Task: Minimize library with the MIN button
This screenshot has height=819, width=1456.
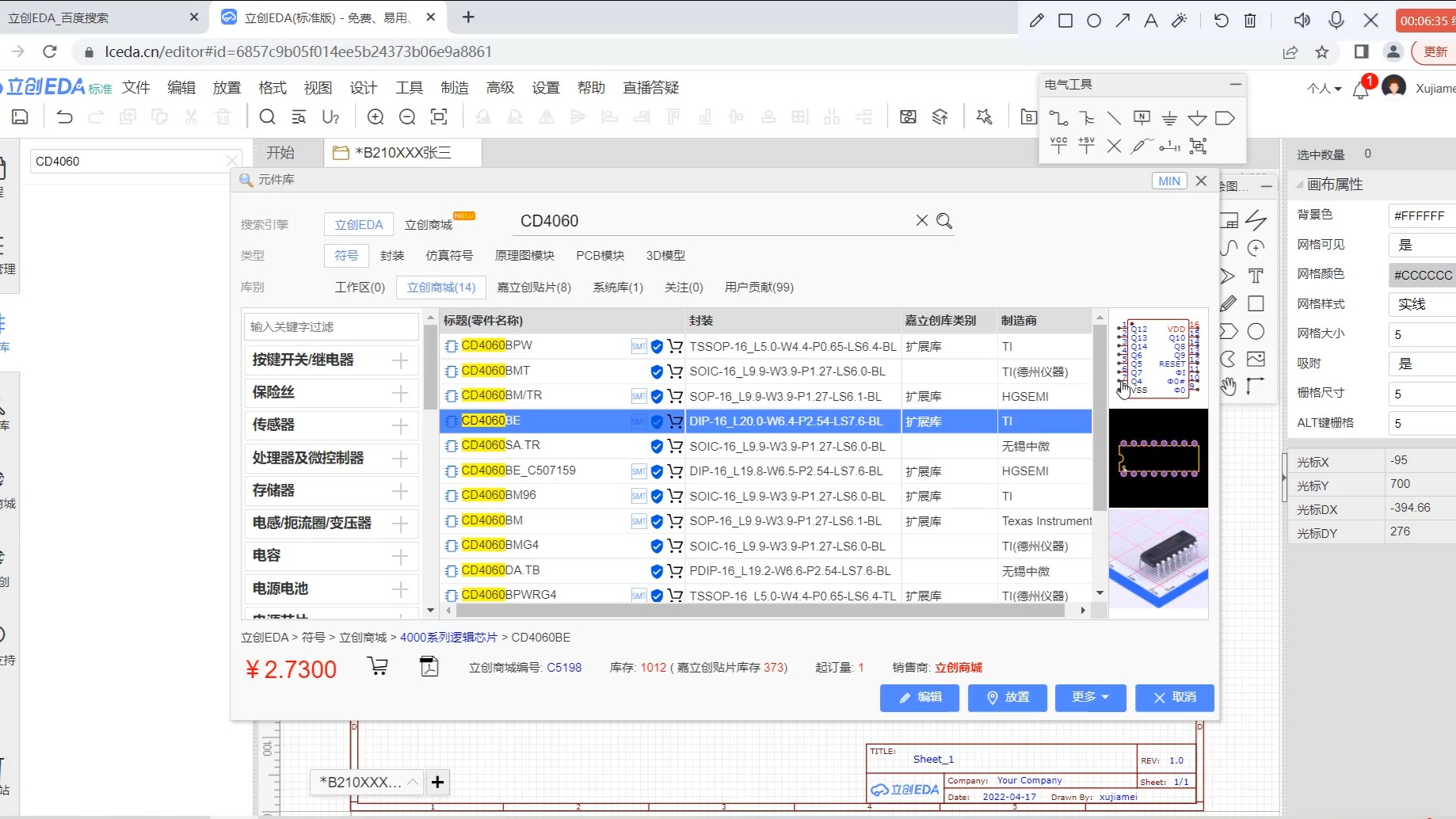Action: click(x=1169, y=181)
